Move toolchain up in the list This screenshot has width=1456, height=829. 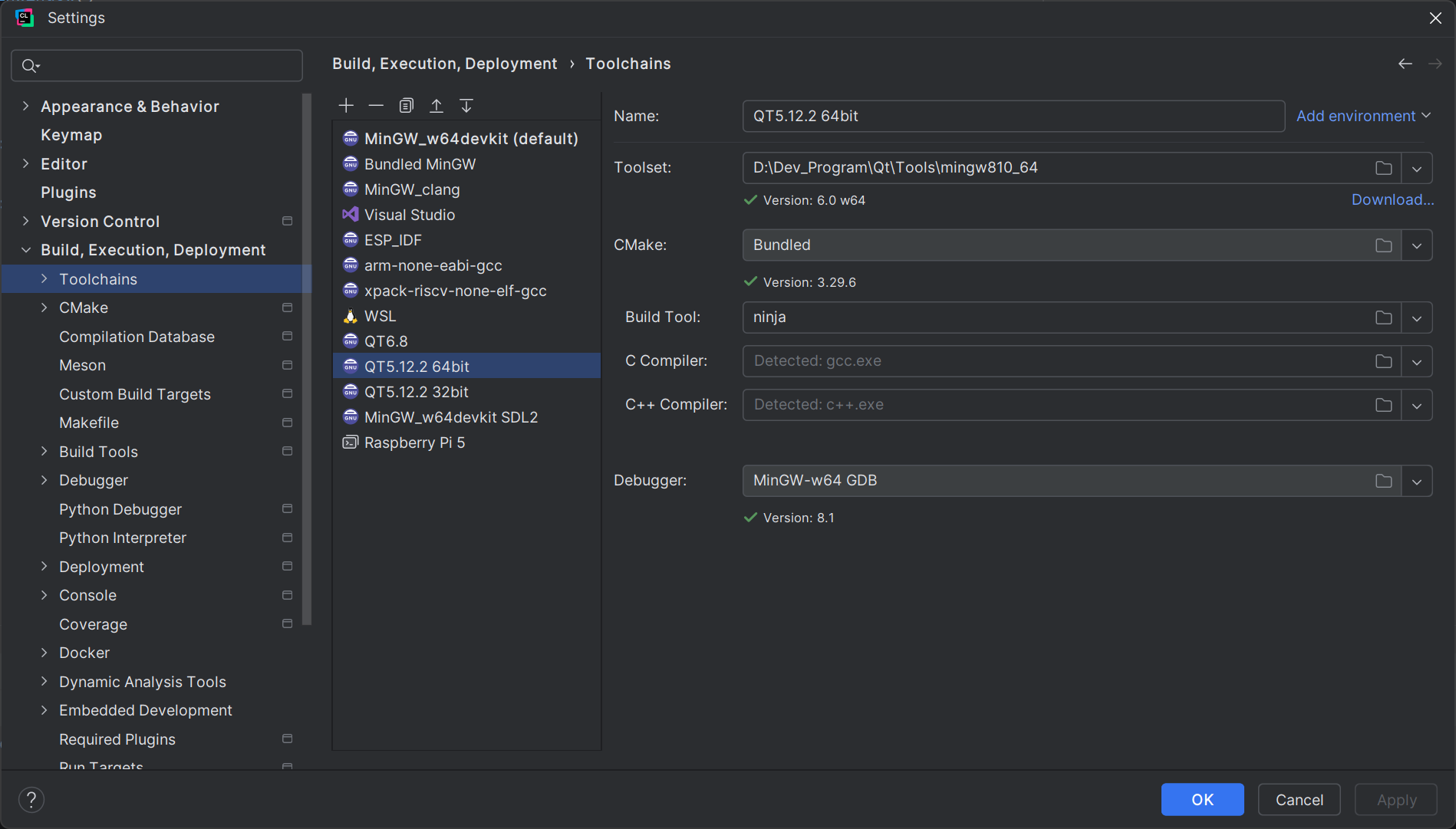point(436,106)
